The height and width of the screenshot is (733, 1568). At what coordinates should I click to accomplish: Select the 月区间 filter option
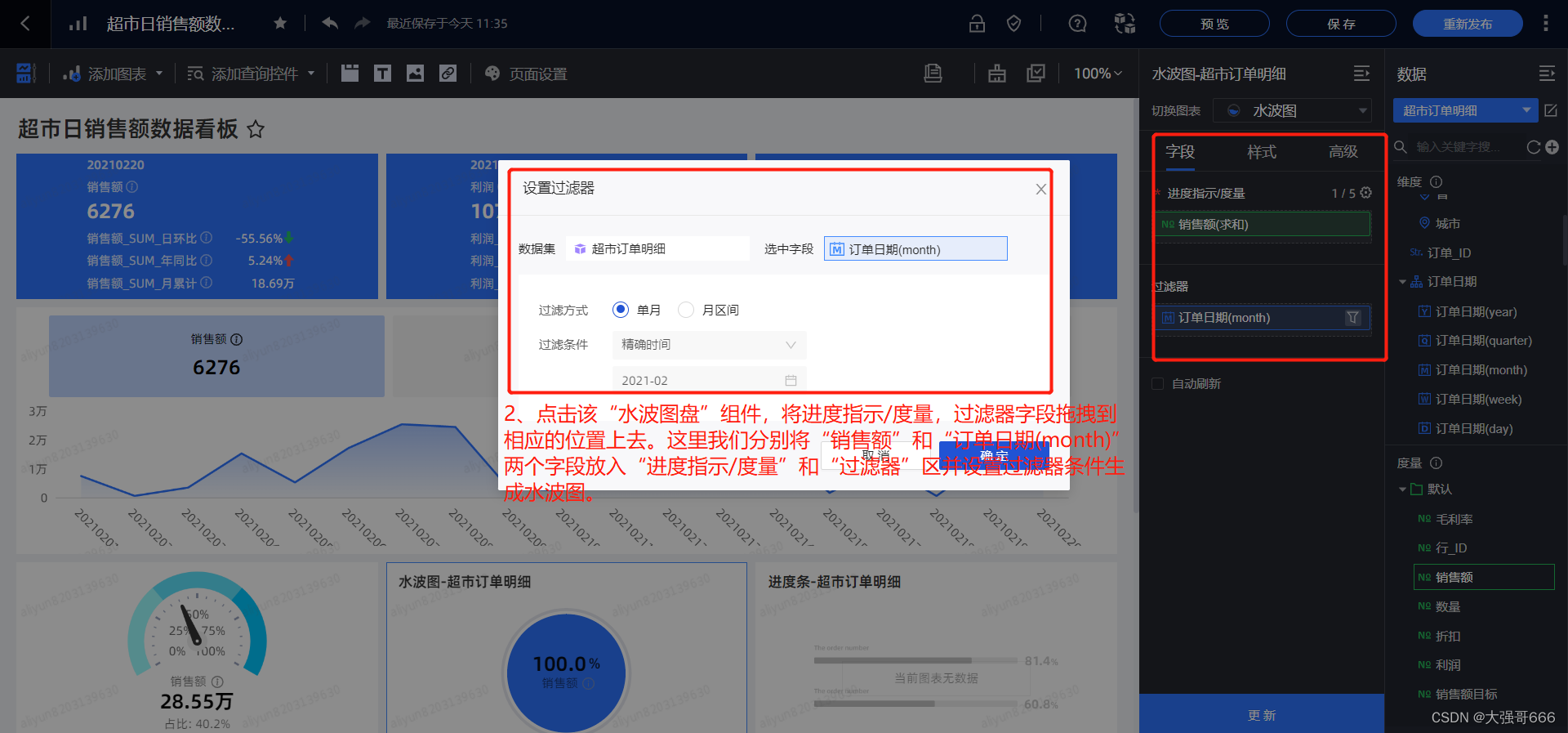pos(708,310)
